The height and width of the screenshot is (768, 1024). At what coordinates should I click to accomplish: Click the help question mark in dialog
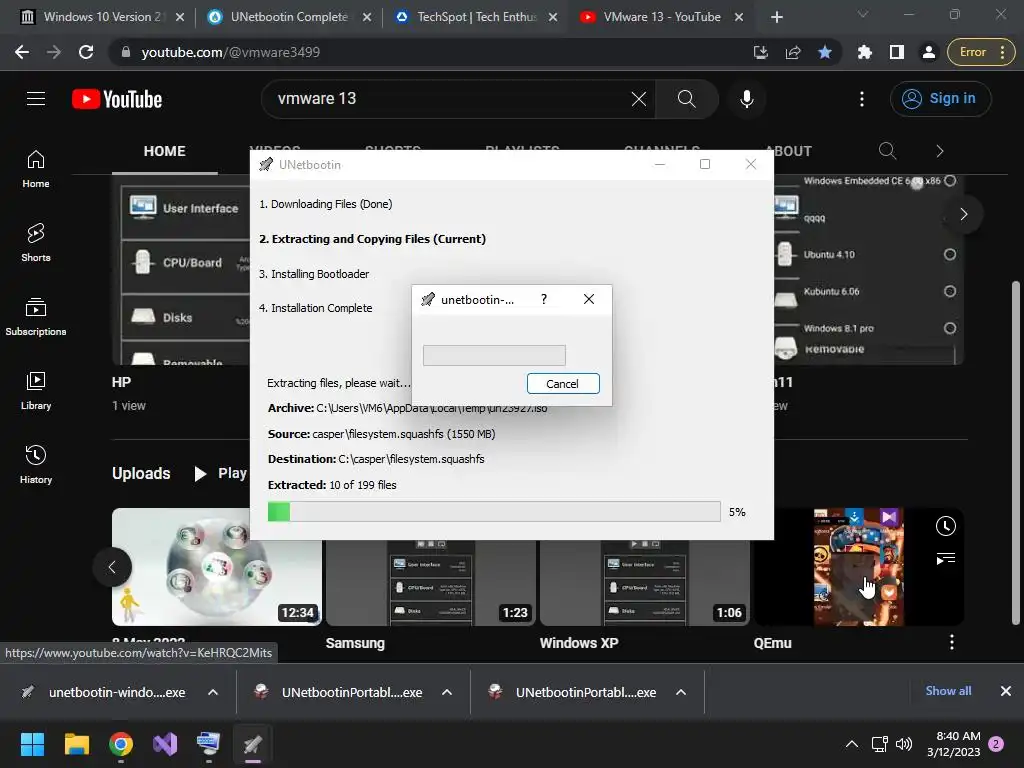pos(544,299)
